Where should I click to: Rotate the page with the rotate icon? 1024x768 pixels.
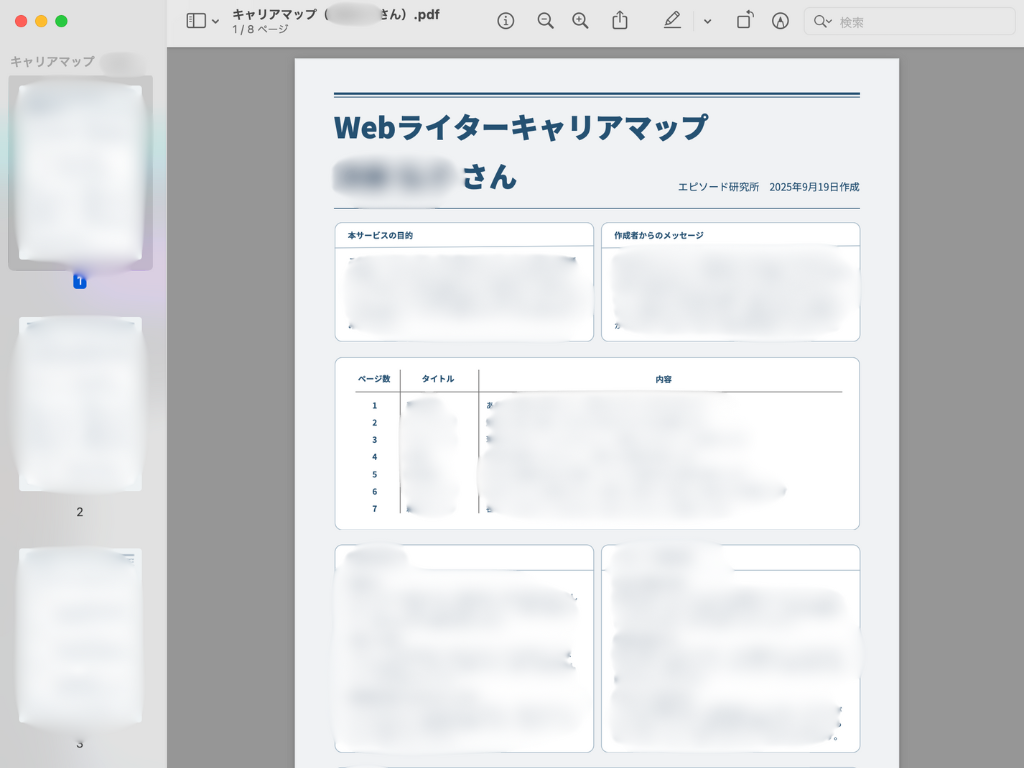click(745, 21)
